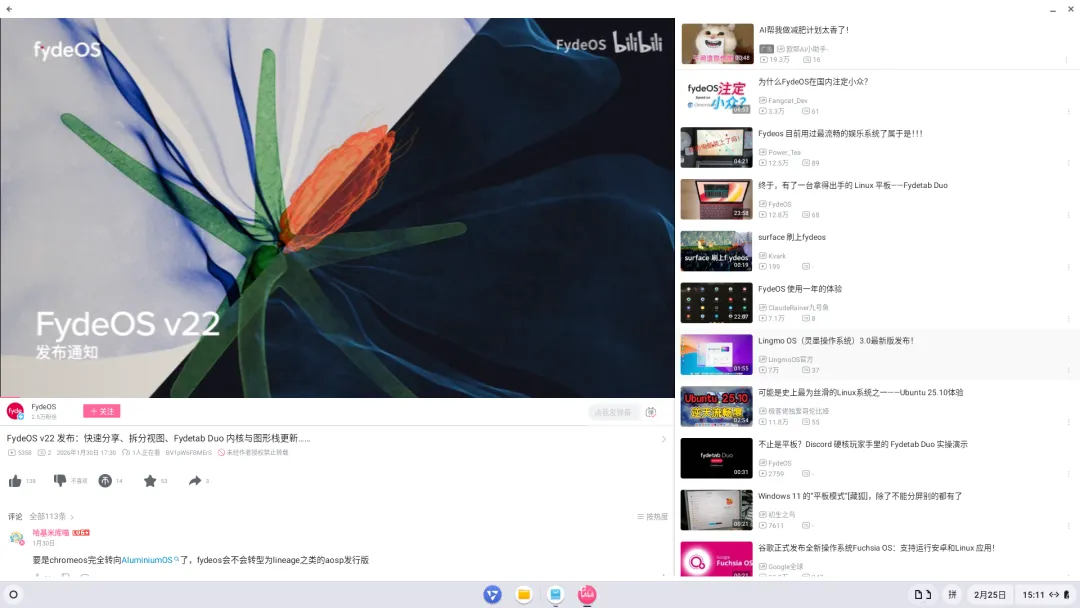Open more options for Ubuntu 25.10体验 video
The width and height of the screenshot is (1080, 608).
[1069, 422]
